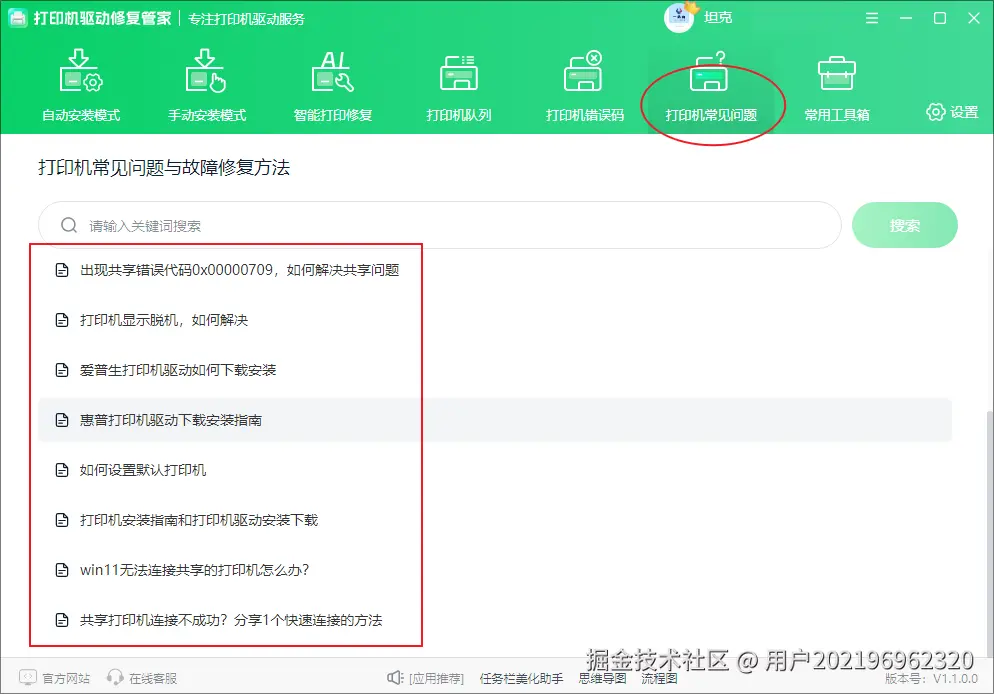Click document icon beside 打印机安装指南
The height and width of the screenshot is (694, 994).
pyautogui.click(x=61, y=521)
